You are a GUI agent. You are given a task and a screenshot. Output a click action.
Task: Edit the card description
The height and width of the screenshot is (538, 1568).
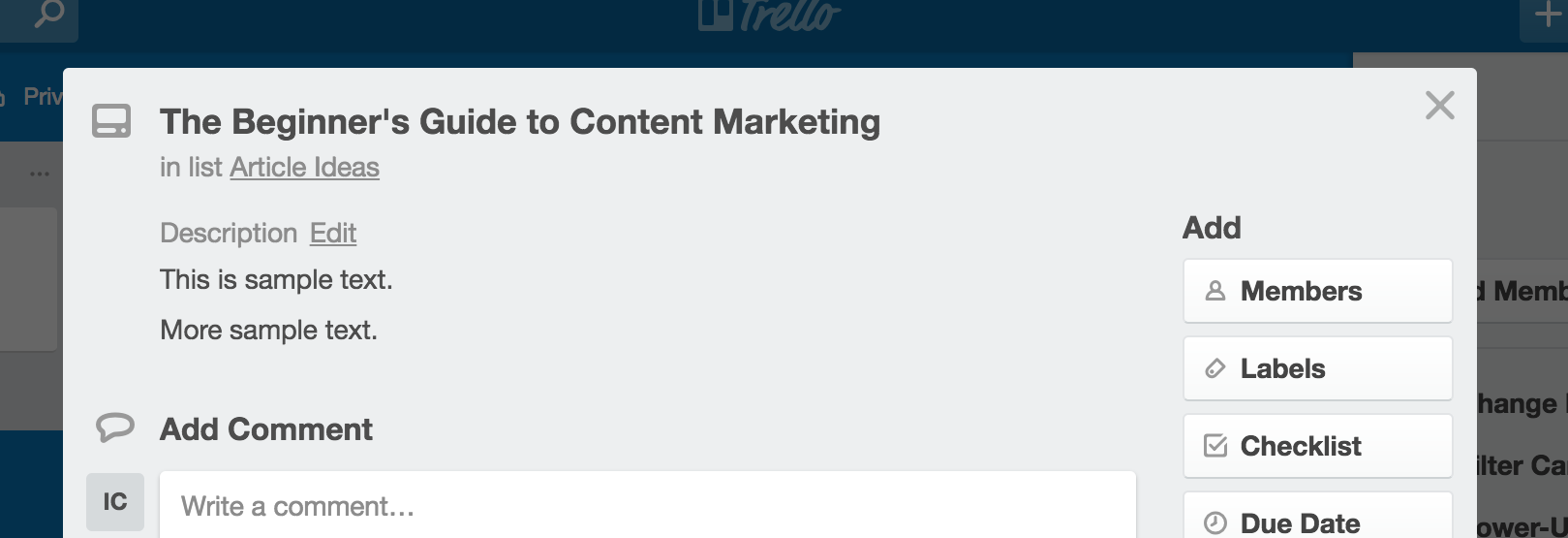[x=333, y=233]
